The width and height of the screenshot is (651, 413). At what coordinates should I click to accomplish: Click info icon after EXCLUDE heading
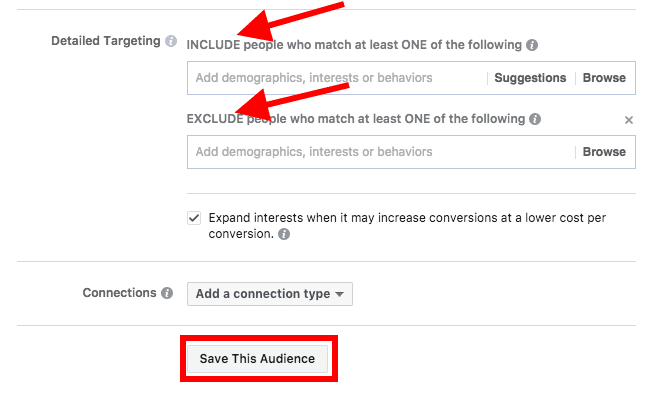tap(536, 119)
